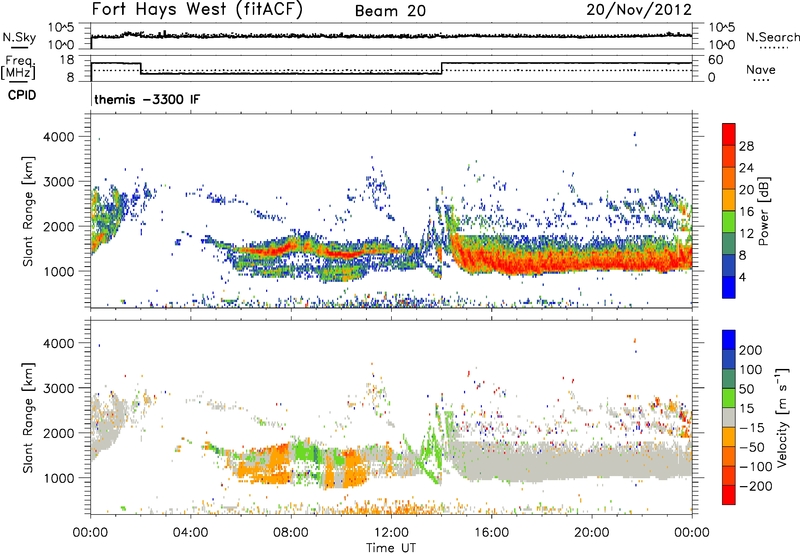
Task: Click the '4000' tick on the velocity plot
Action: coord(58,343)
